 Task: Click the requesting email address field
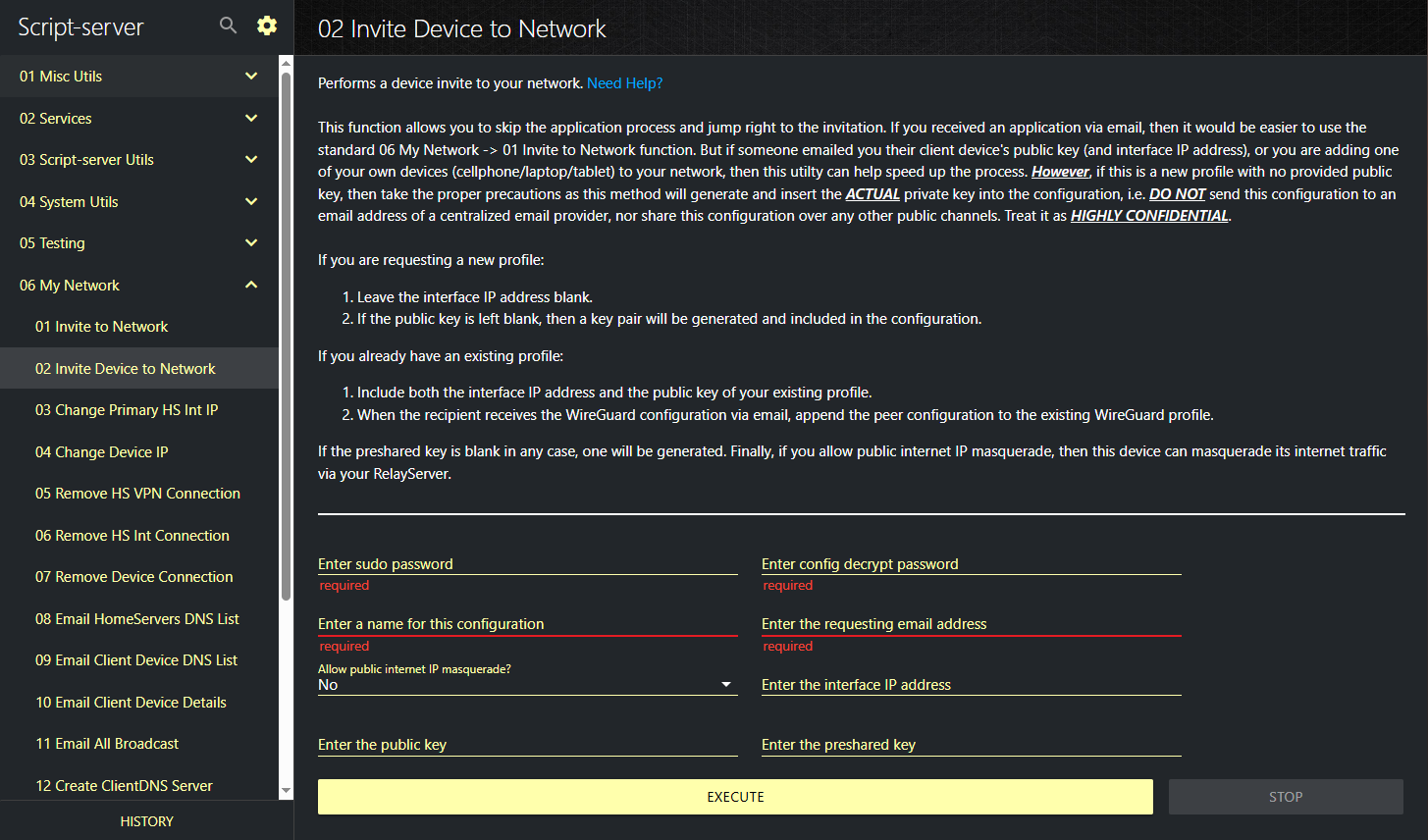point(971,624)
